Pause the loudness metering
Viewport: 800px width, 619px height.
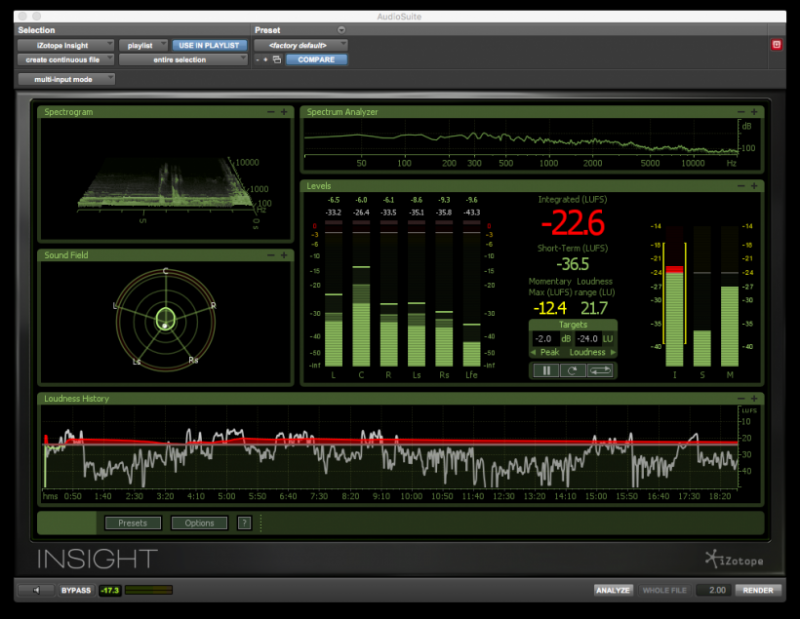[546, 370]
